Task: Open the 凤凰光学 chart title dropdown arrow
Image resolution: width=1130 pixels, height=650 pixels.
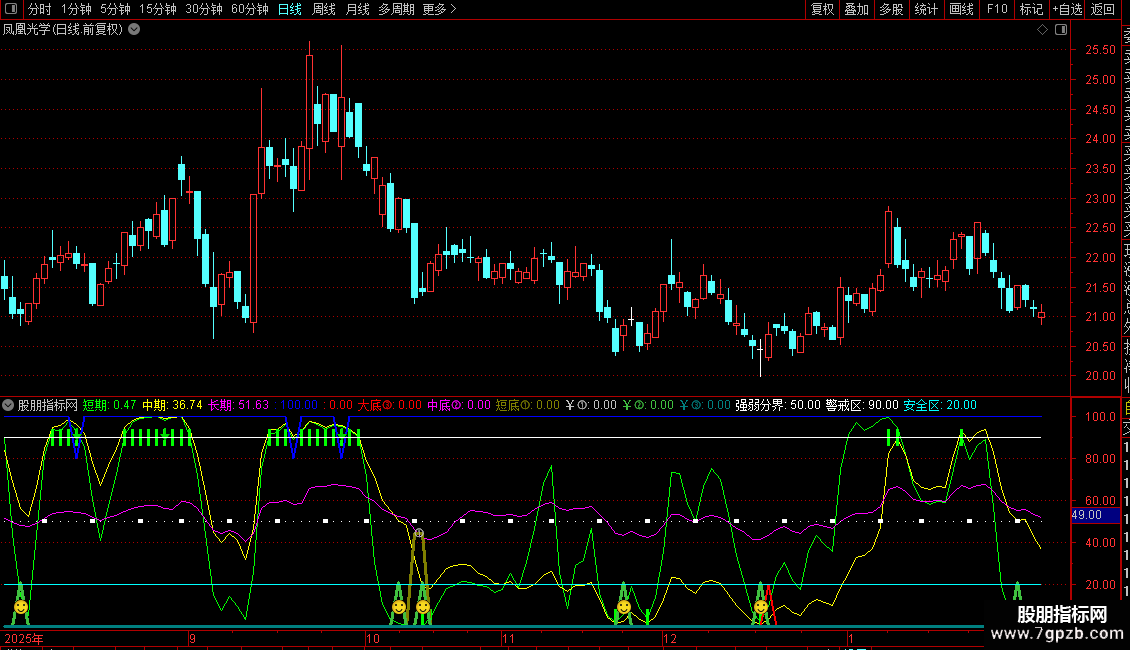Action: 134,30
